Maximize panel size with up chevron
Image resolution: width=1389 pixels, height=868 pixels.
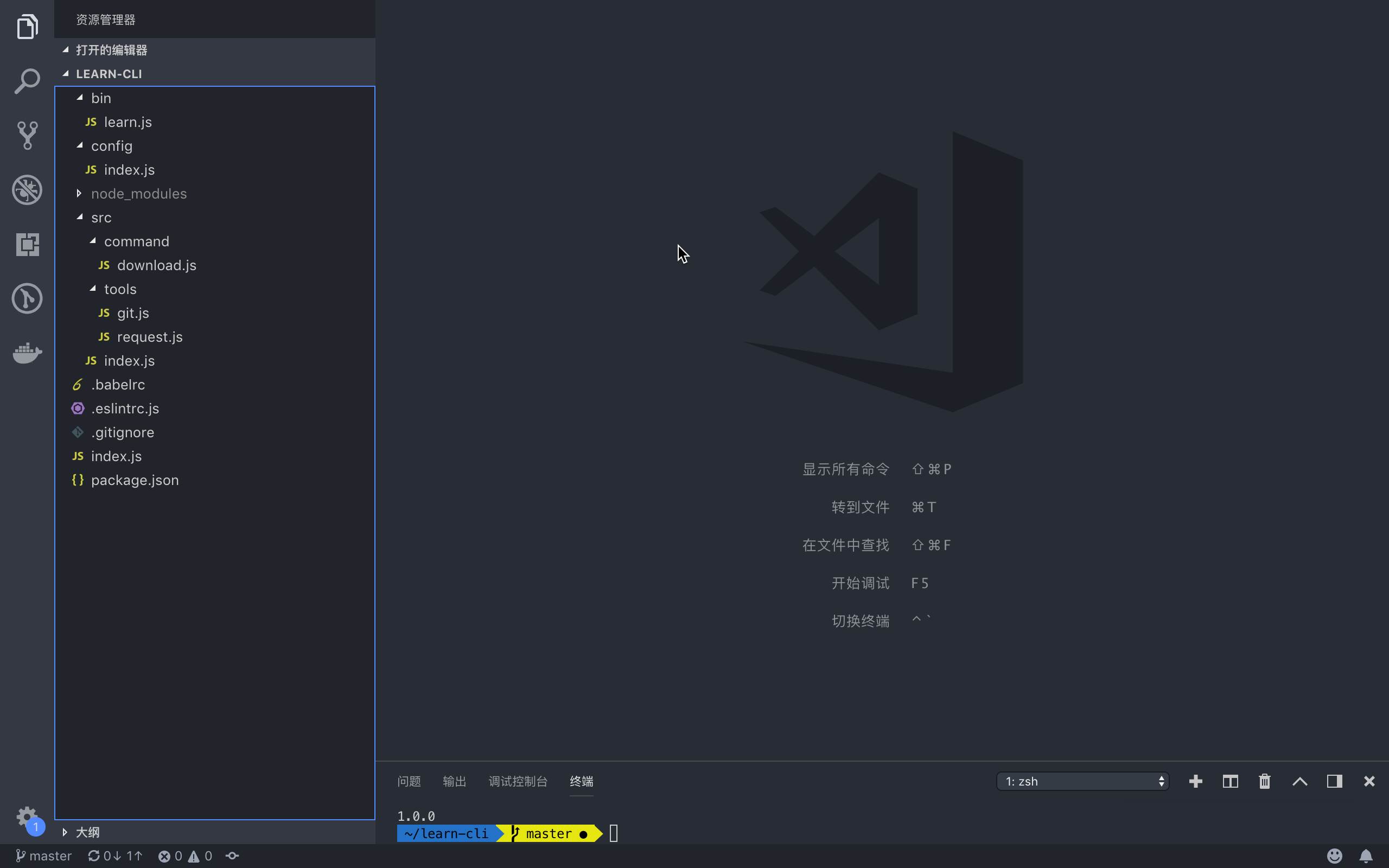[1299, 781]
